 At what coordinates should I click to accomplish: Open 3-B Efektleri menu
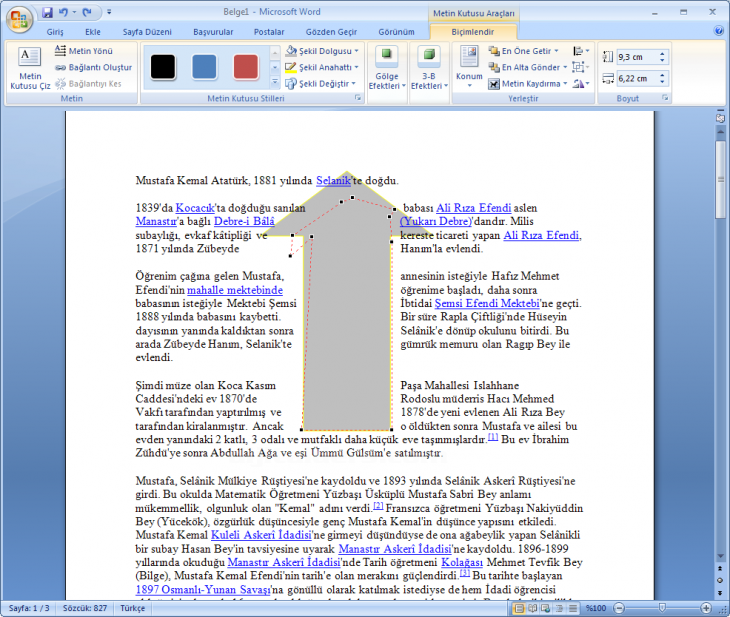tap(429, 68)
